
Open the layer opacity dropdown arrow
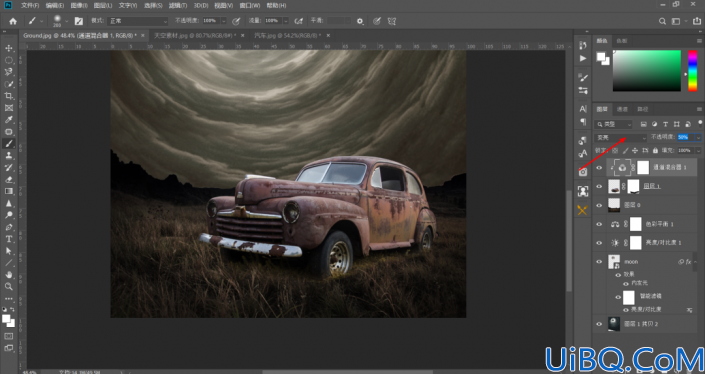(x=698, y=138)
